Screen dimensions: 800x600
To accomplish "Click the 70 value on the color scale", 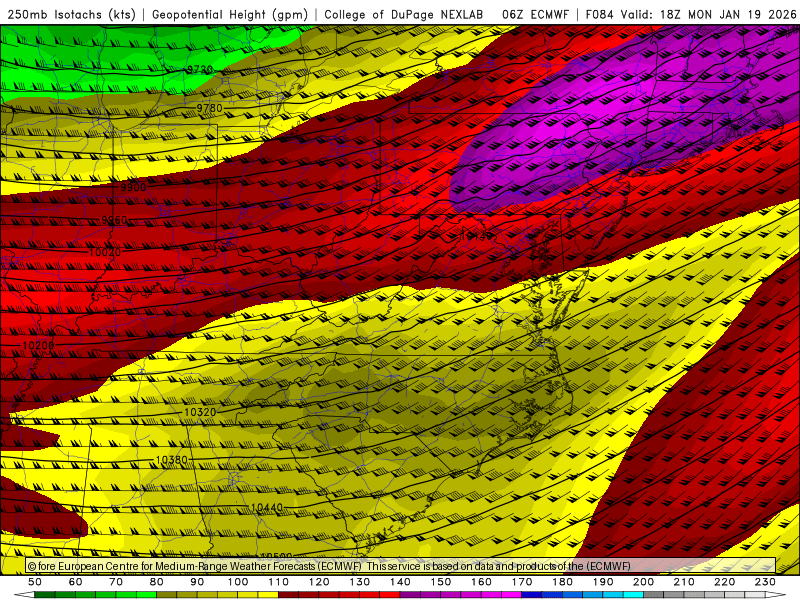I will point(116,582).
